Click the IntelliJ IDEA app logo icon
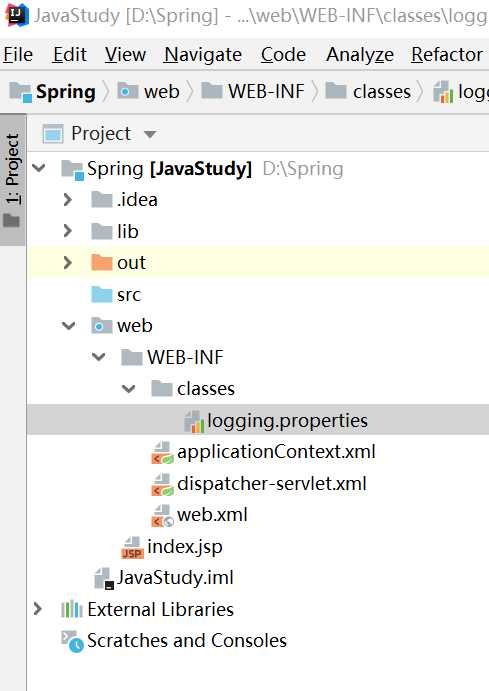Image resolution: width=489 pixels, height=691 pixels. point(17,15)
